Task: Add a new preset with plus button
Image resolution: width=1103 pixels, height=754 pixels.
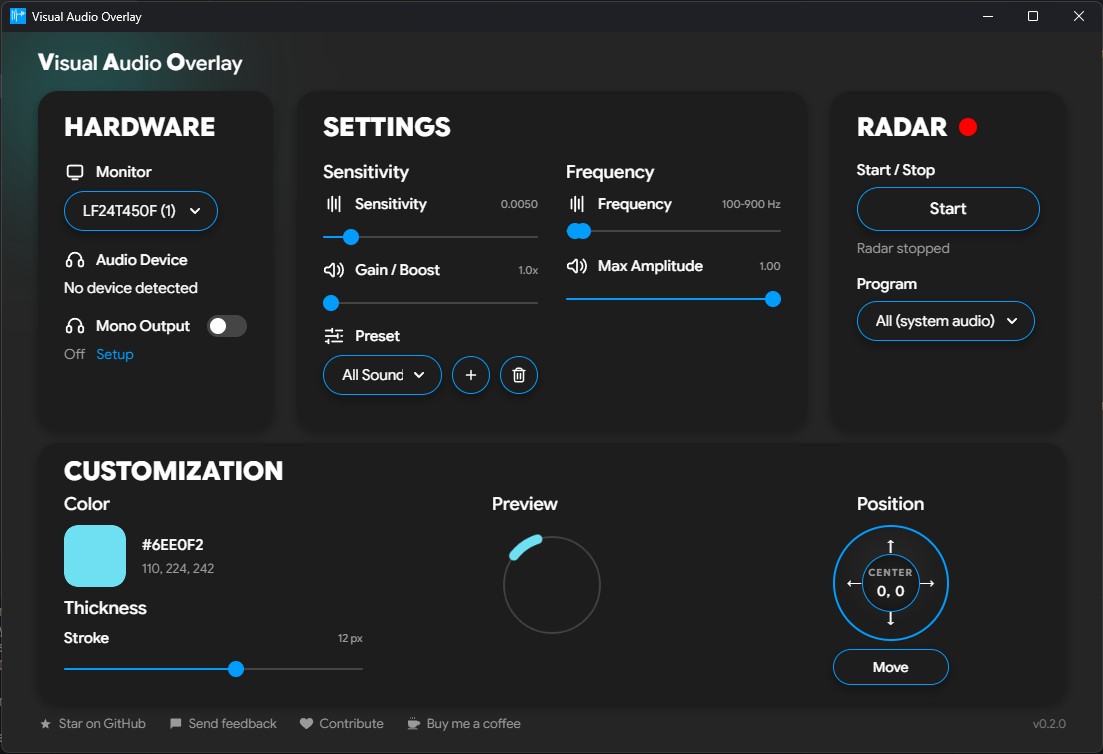Action: tap(471, 375)
